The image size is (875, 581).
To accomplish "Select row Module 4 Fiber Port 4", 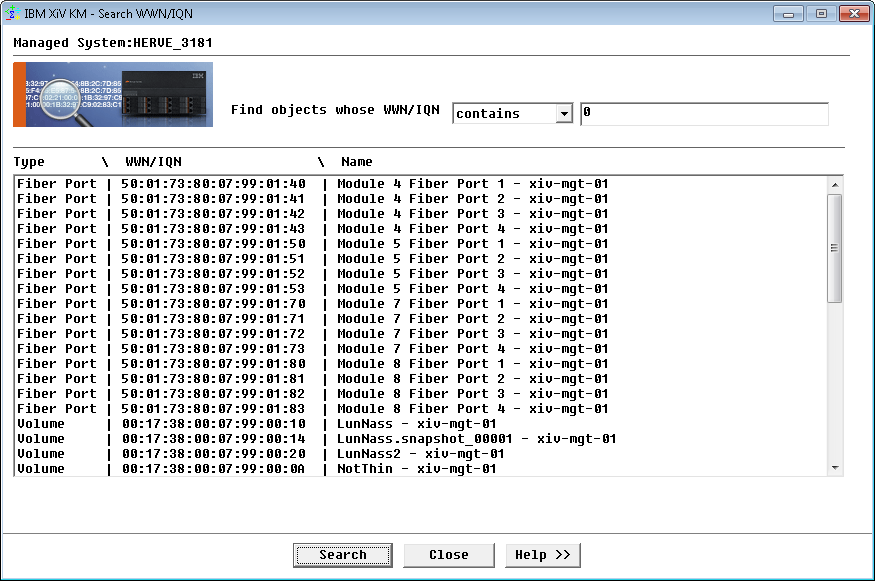I will (421, 229).
